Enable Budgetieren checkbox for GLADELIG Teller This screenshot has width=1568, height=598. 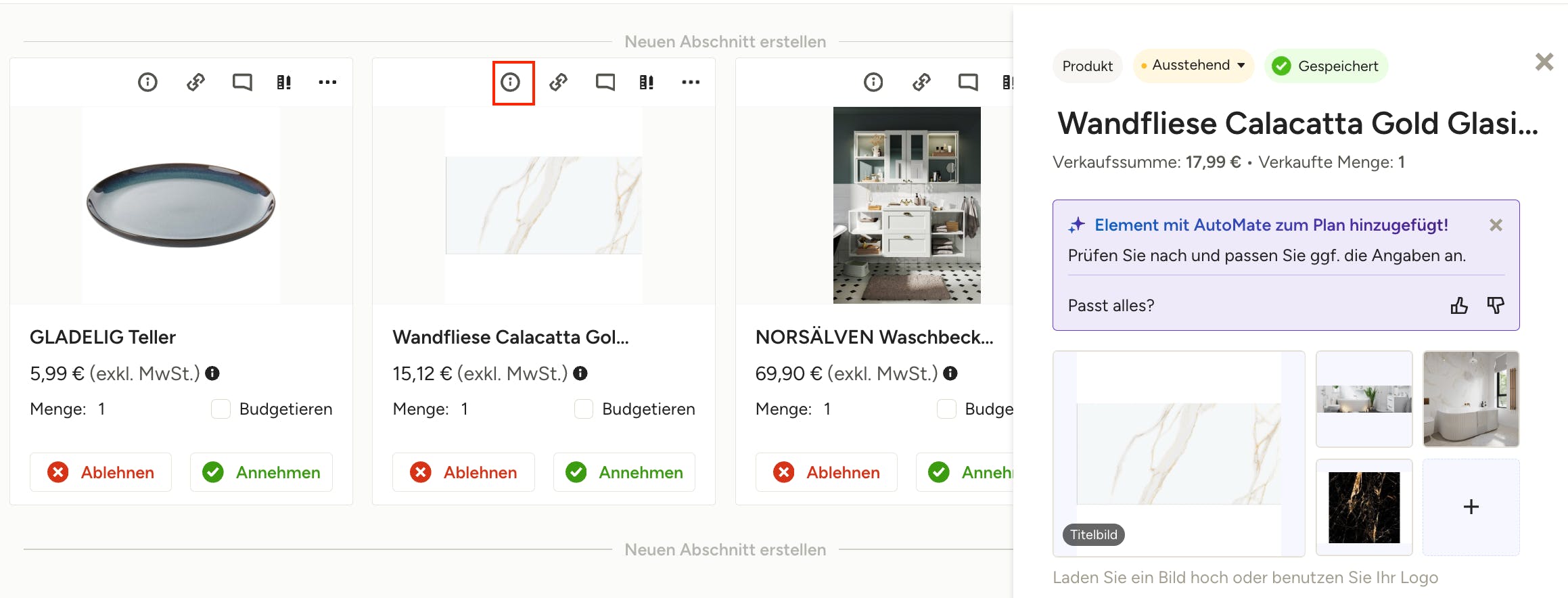click(221, 409)
